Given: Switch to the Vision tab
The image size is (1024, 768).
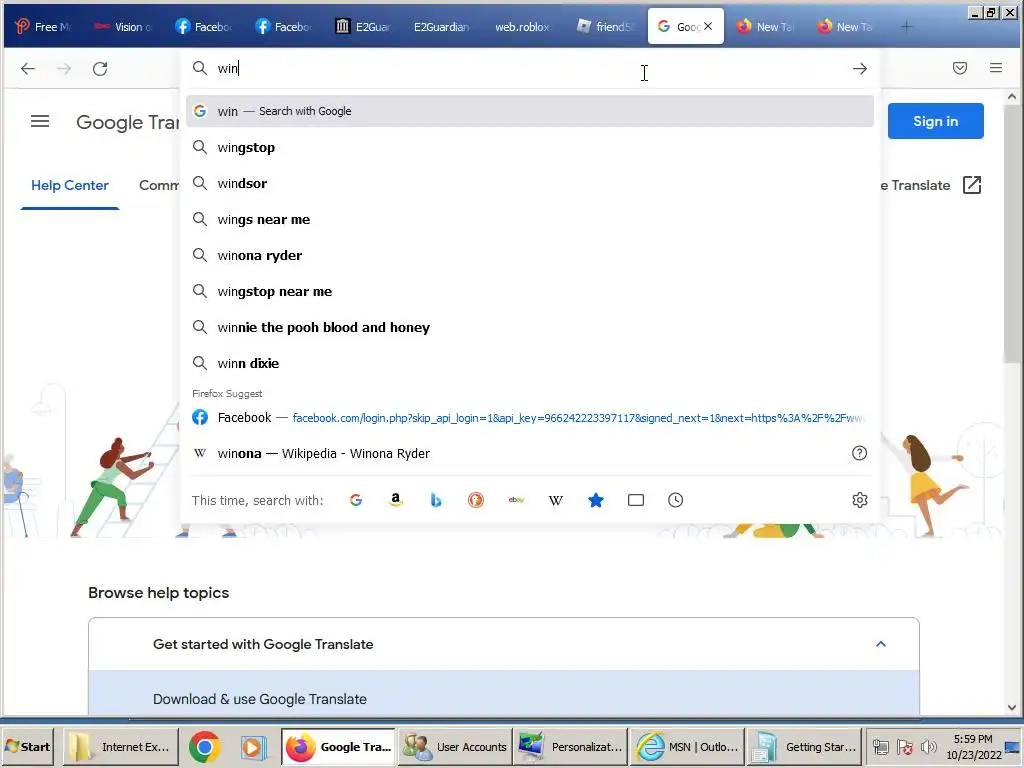Looking at the screenshot, I should click(x=123, y=27).
